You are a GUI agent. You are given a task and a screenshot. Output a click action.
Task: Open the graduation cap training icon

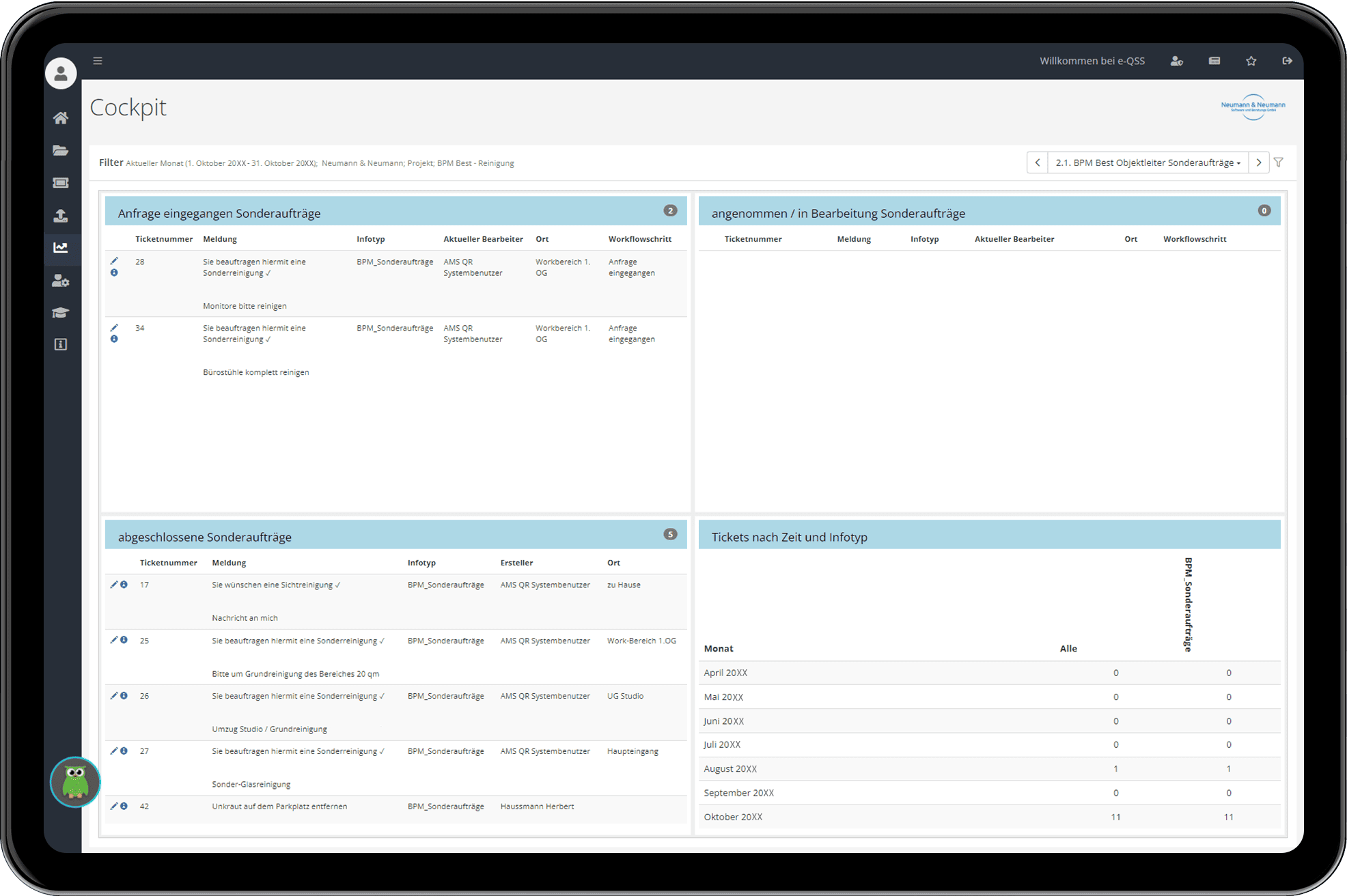pos(61,313)
